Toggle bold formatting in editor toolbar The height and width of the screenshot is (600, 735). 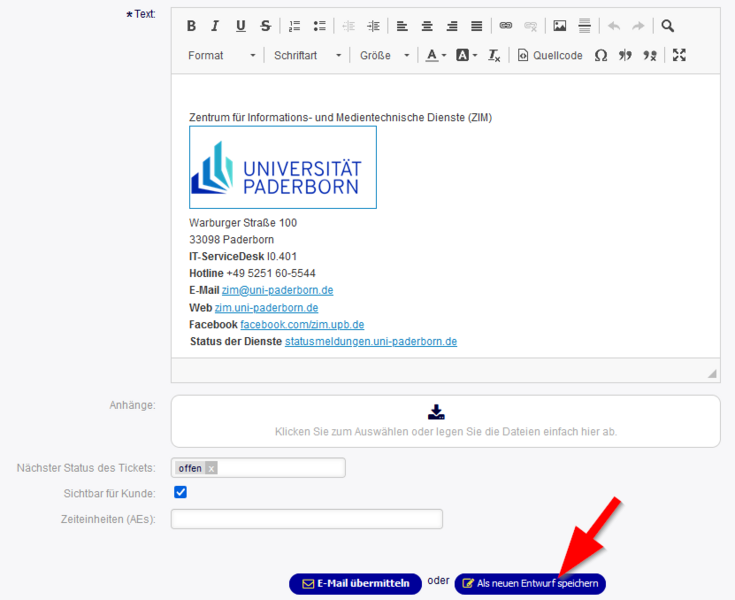191,26
